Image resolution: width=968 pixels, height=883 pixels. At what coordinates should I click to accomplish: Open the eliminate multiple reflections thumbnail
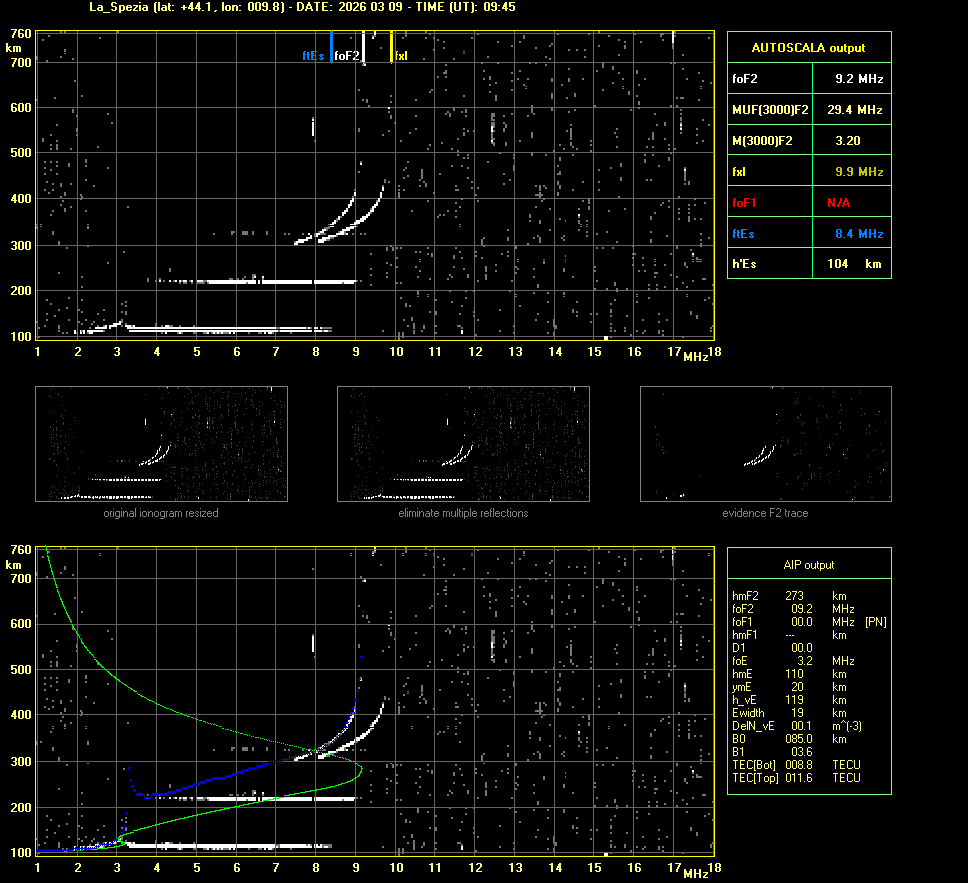463,444
